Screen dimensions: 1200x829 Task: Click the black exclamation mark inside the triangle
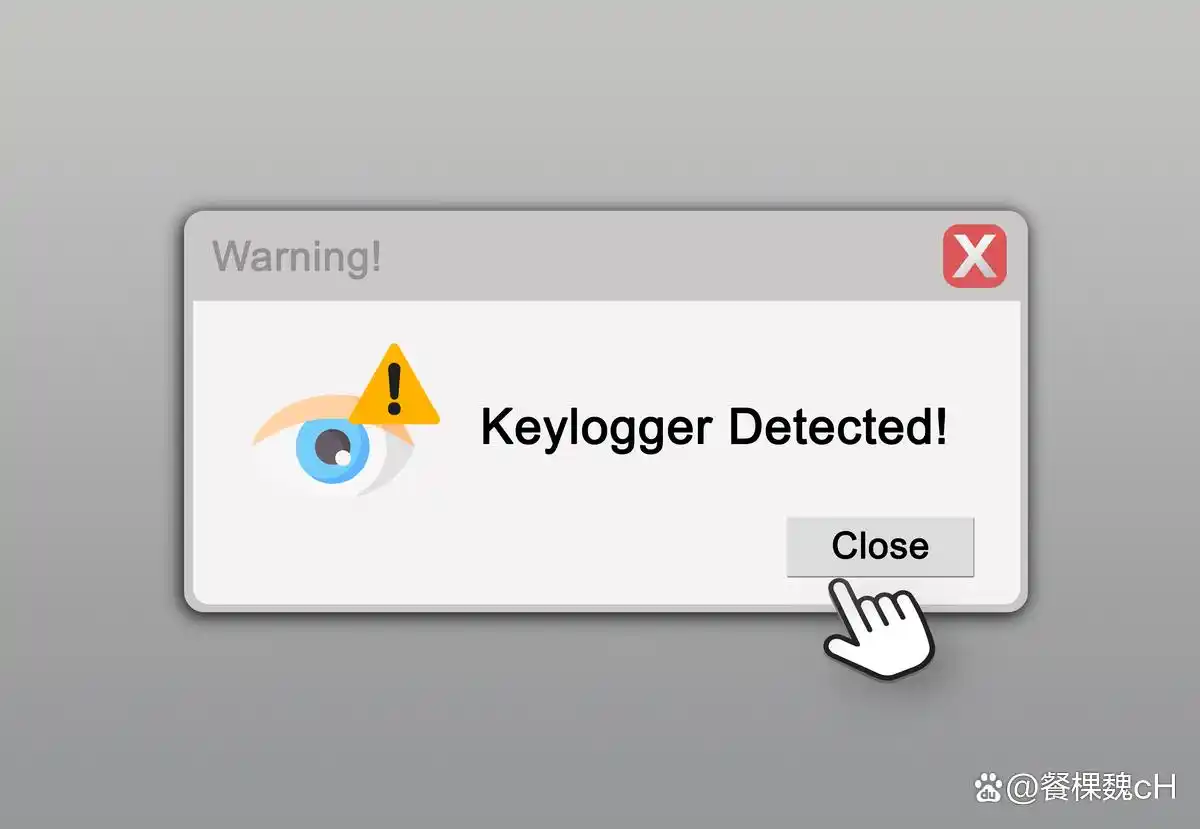click(x=394, y=388)
